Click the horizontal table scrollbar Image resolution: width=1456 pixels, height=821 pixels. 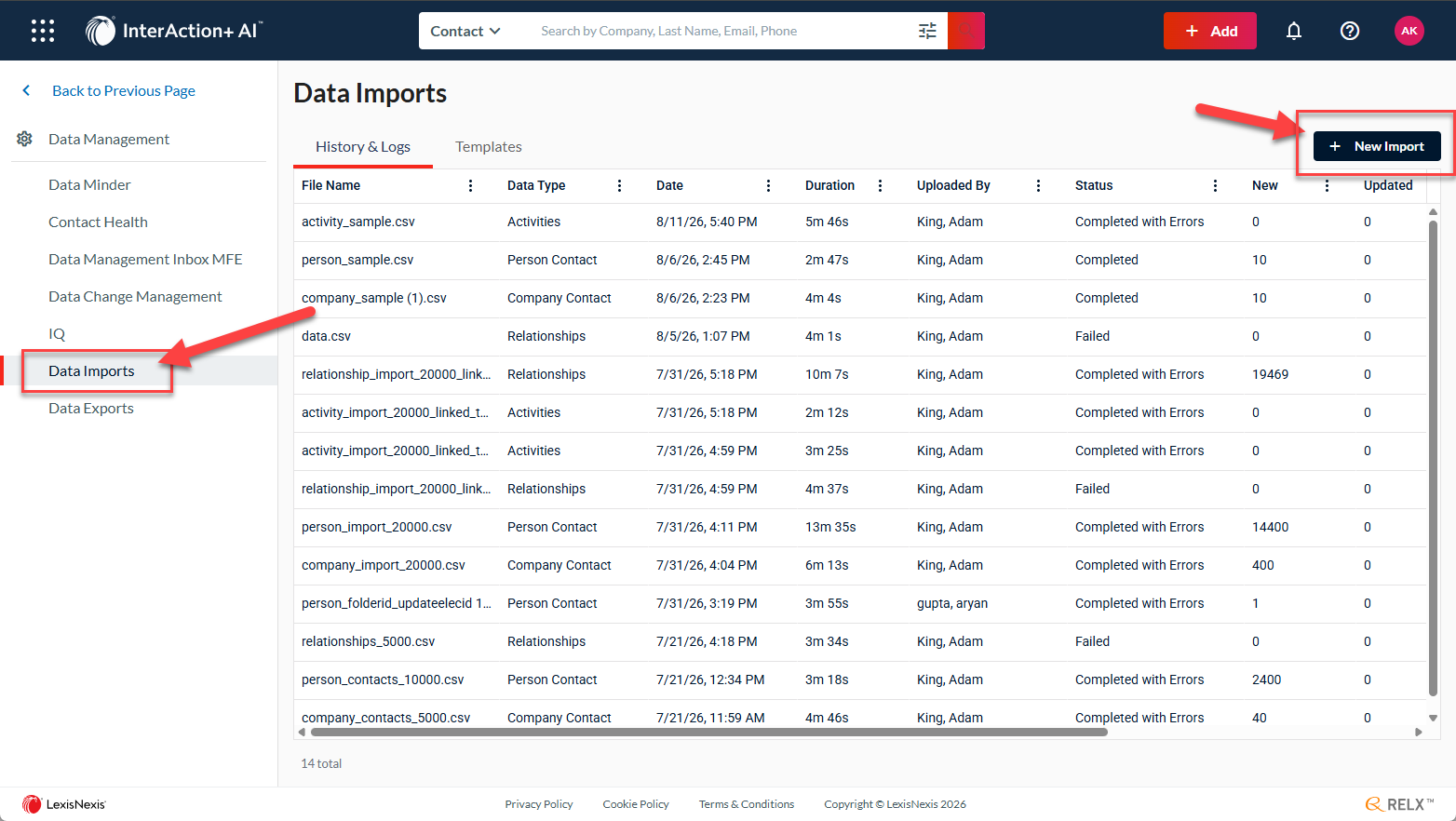point(708,733)
